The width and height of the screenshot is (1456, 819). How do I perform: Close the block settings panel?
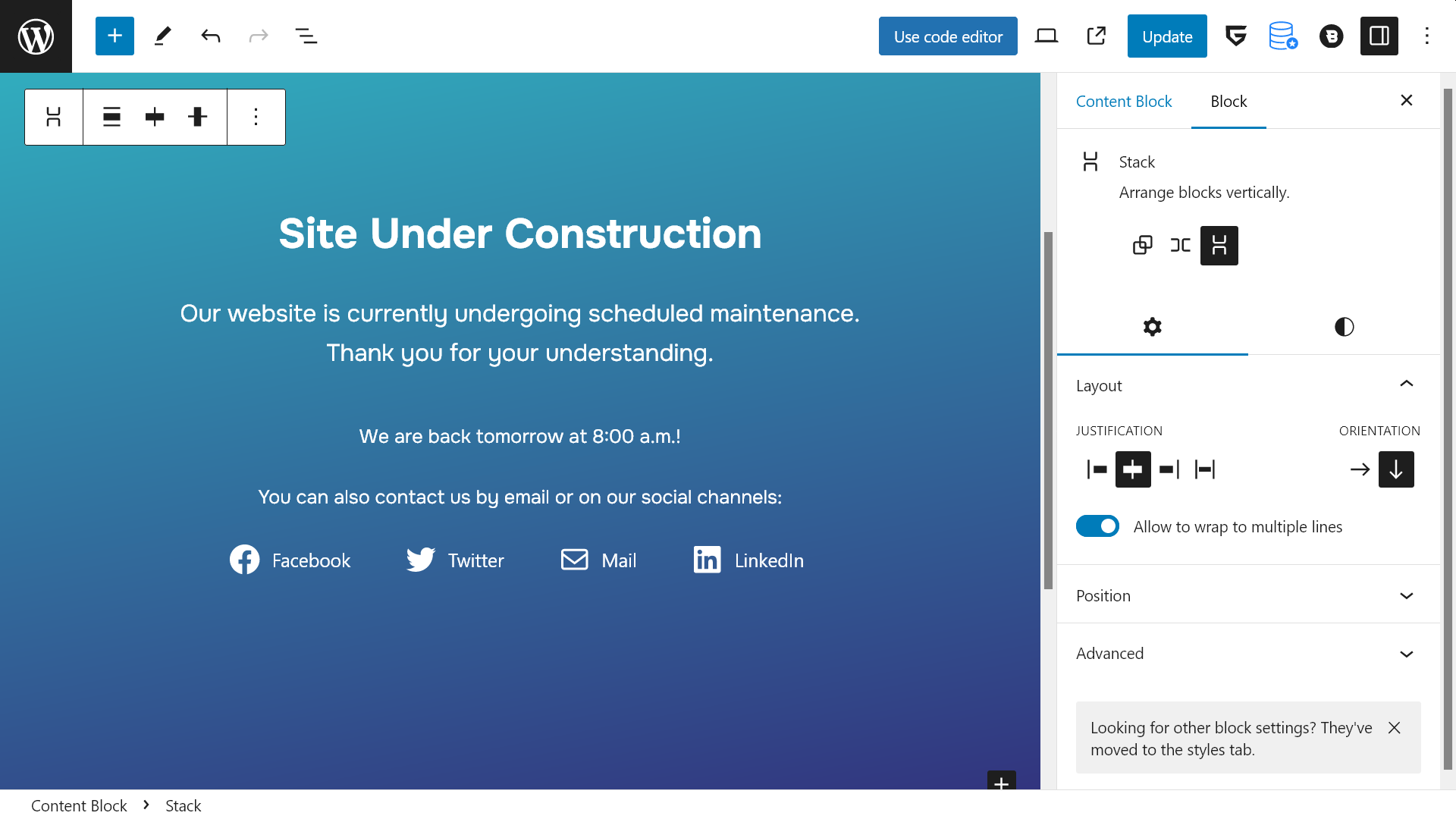click(1407, 100)
